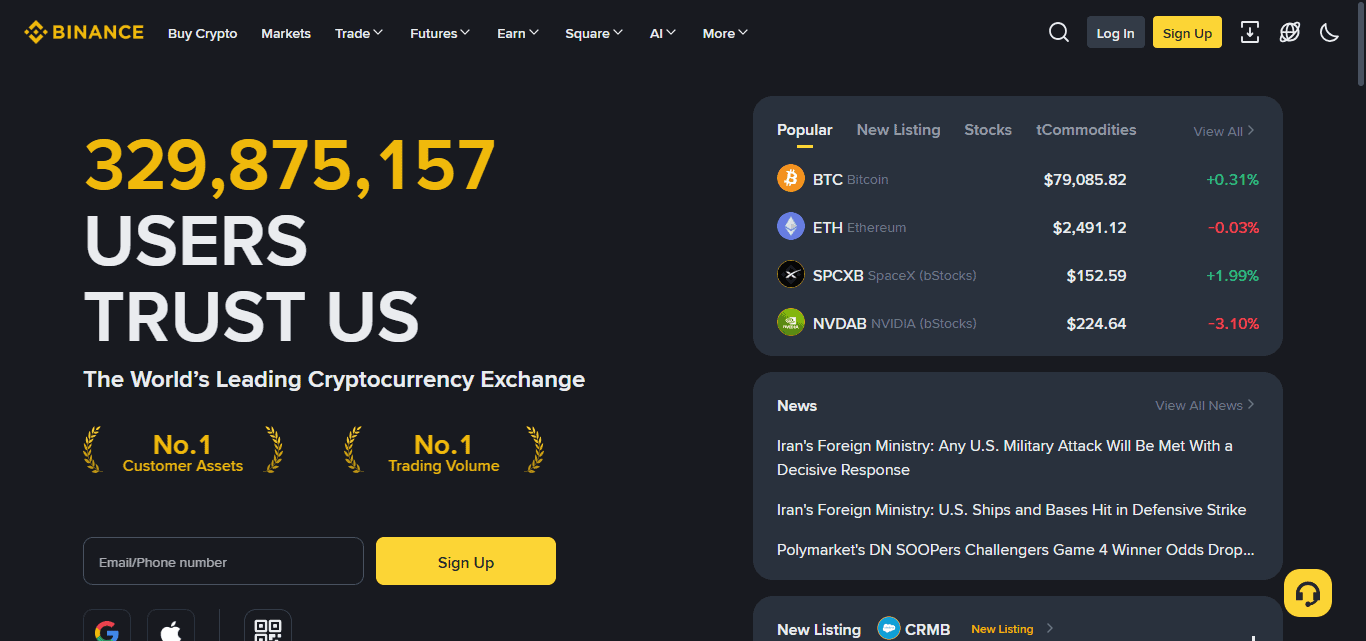Open the download app icon

(x=1250, y=33)
